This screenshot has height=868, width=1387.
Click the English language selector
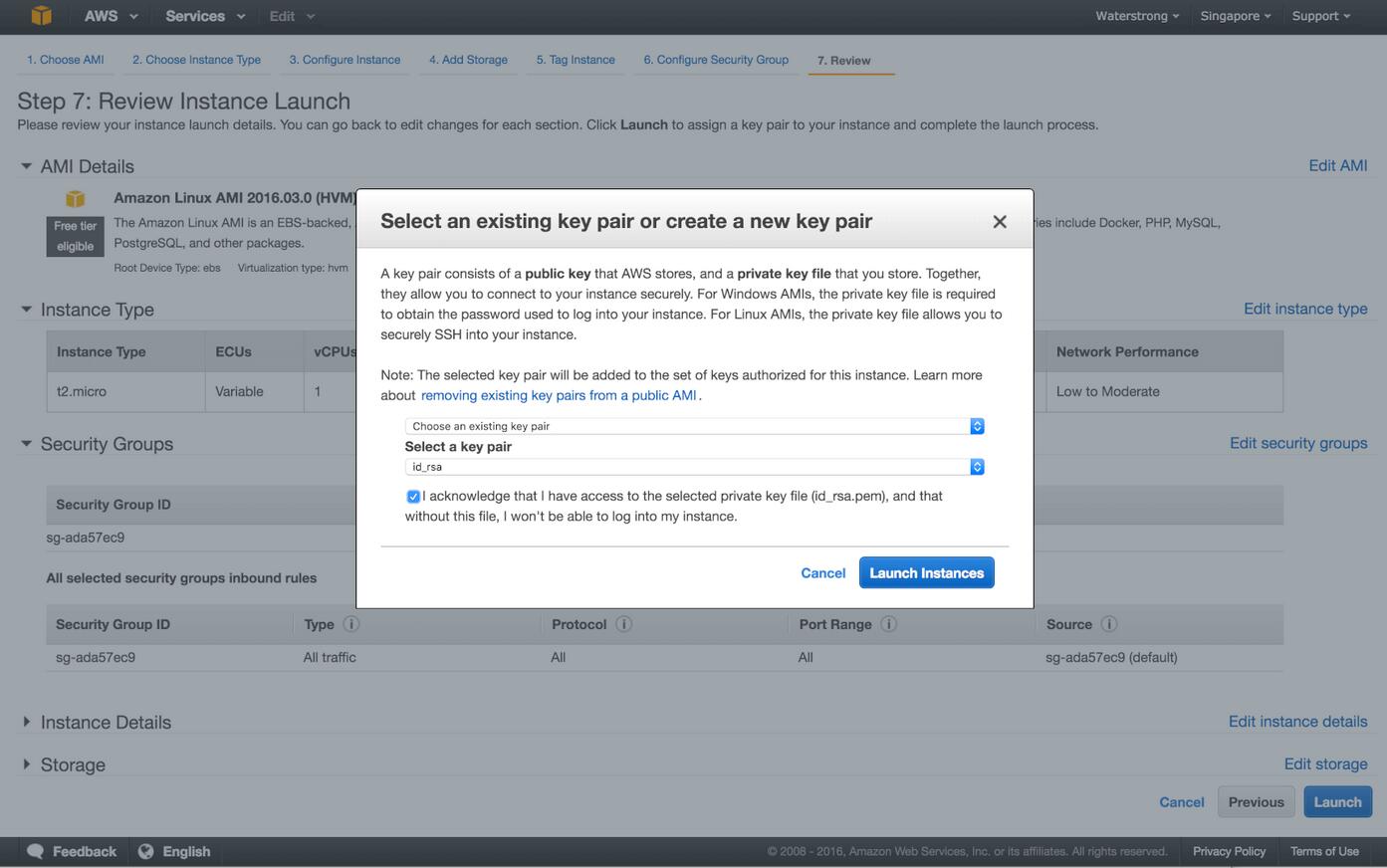[174, 851]
